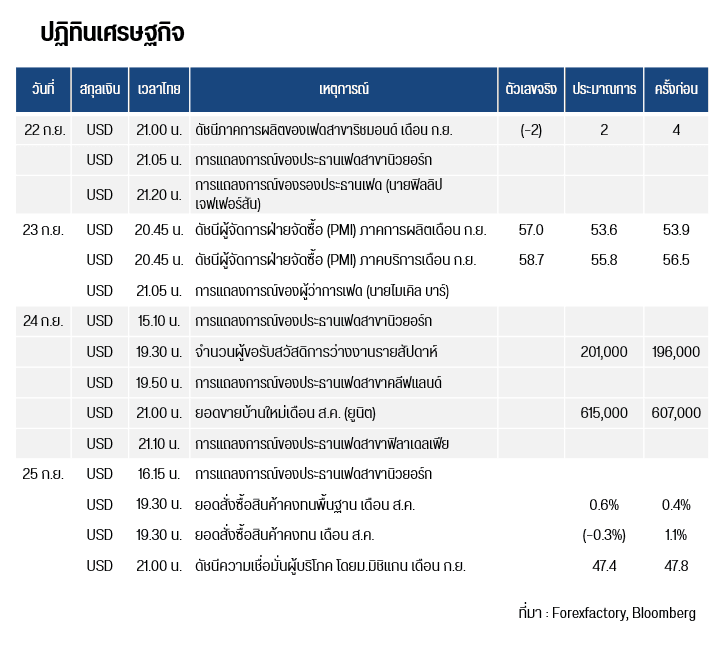Click the ยอดสั่งซื้อสินค้าคงทน เดือน ส.ค. event

pyautogui.click(x=285, y=535)
